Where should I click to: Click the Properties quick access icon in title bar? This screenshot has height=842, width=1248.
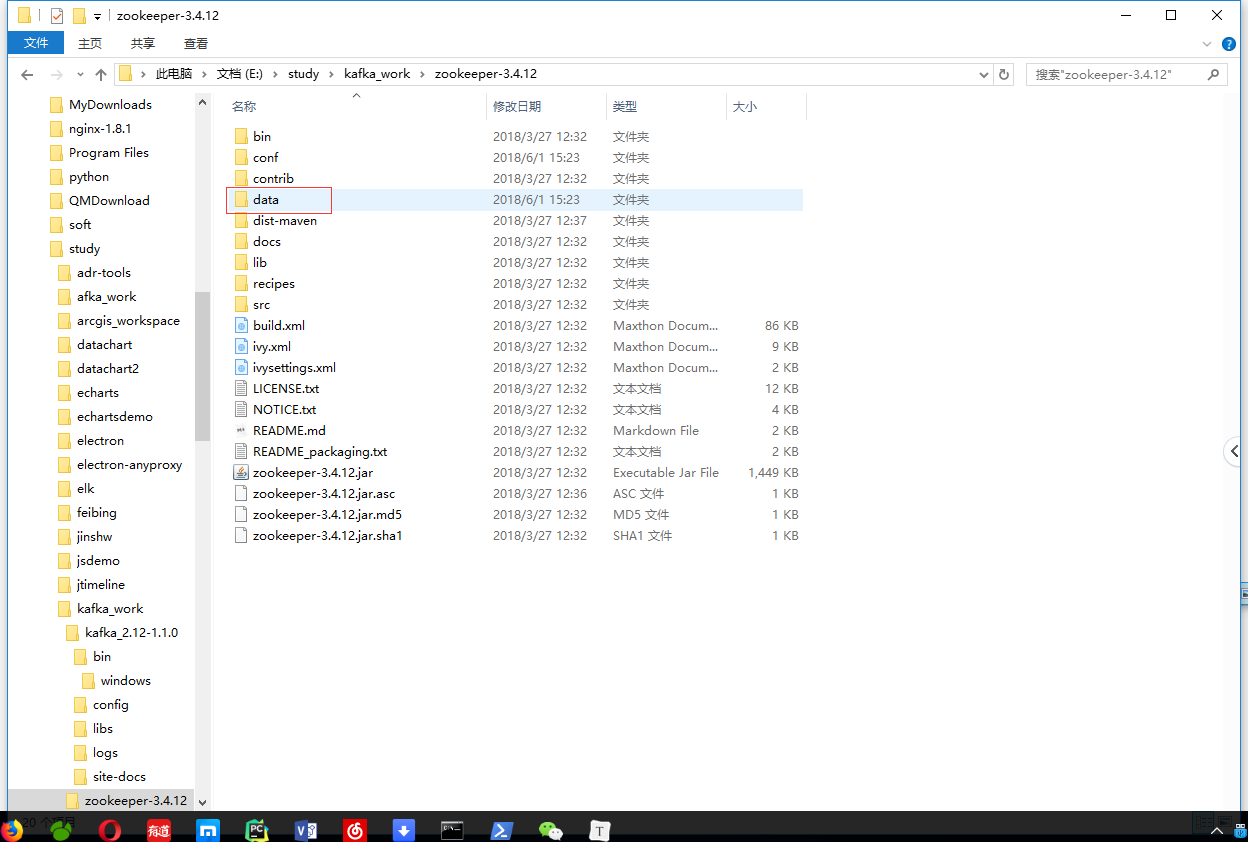[56, 15]
